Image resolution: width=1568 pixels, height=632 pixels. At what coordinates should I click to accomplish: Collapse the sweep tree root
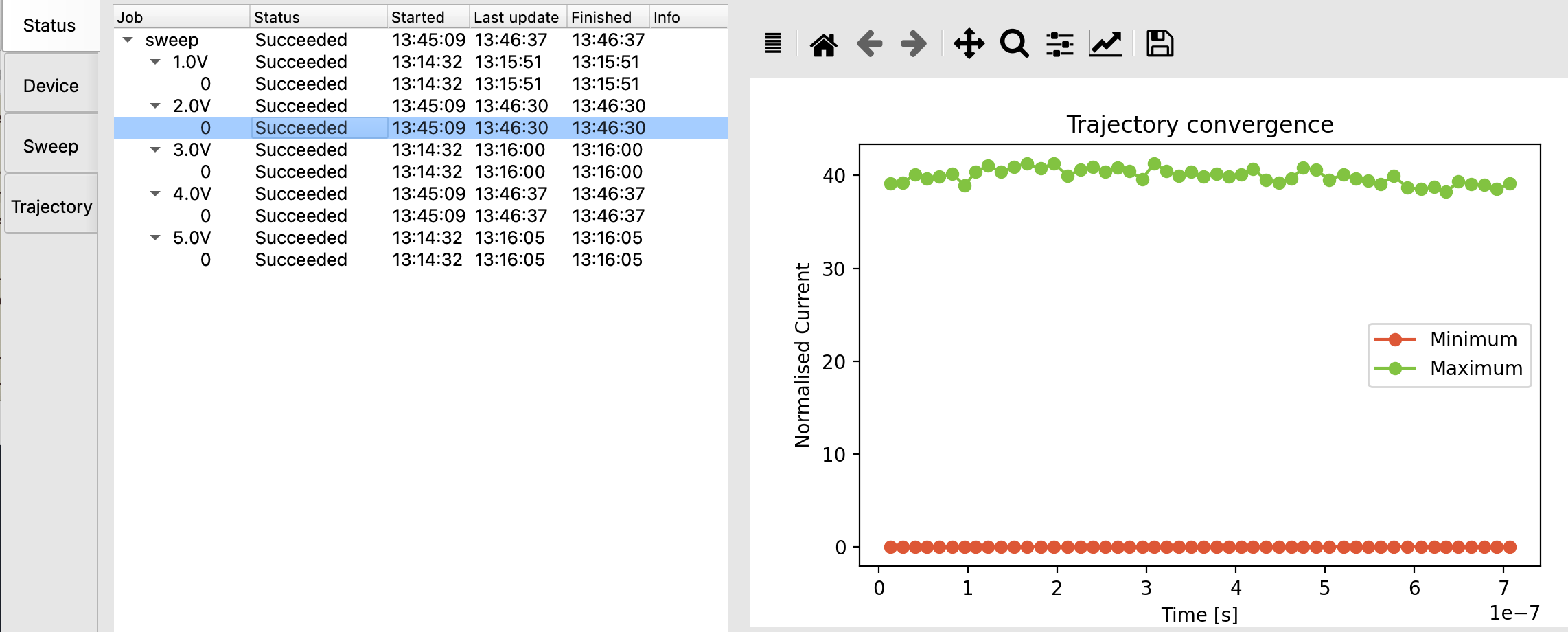click(x=128, y=40)
